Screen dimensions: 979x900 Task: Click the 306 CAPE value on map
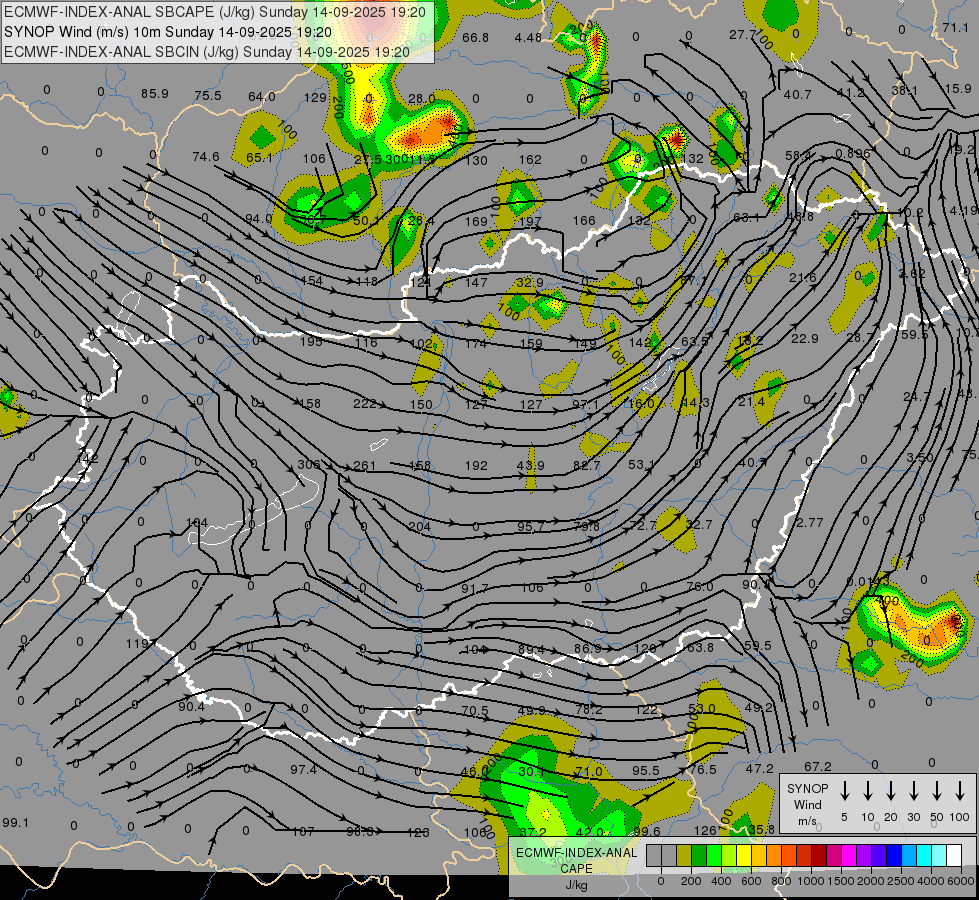(308, 464)
